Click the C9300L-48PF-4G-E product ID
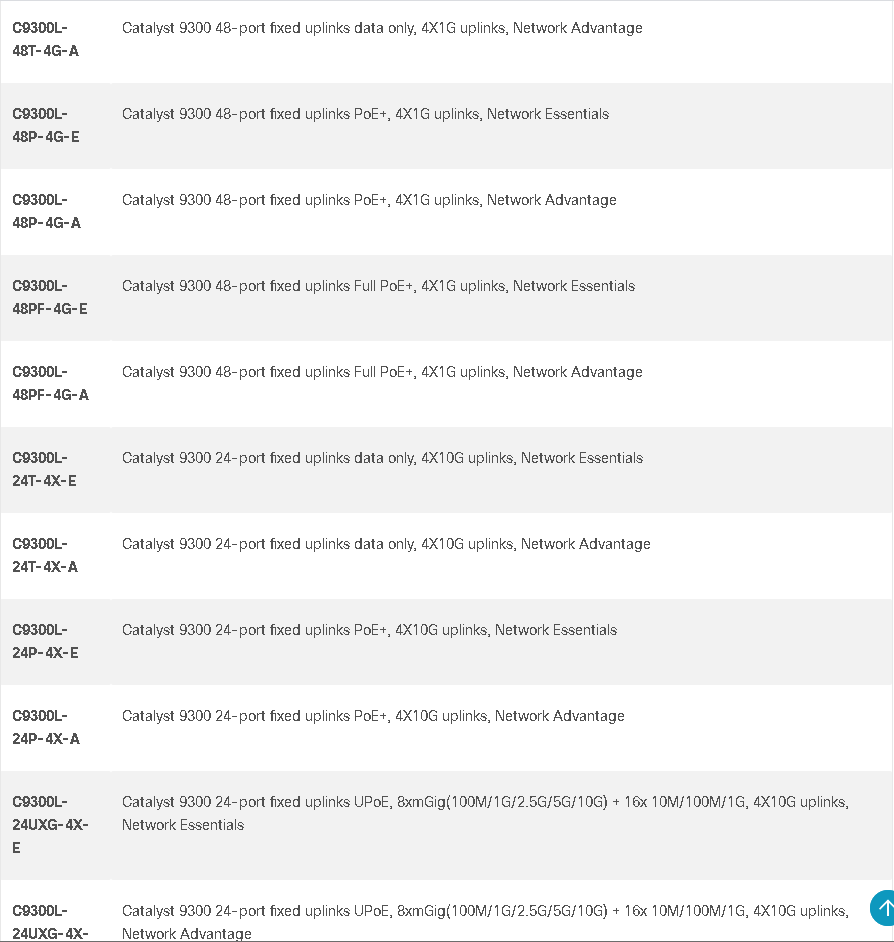The image size is (894, 942). (50, 297)
